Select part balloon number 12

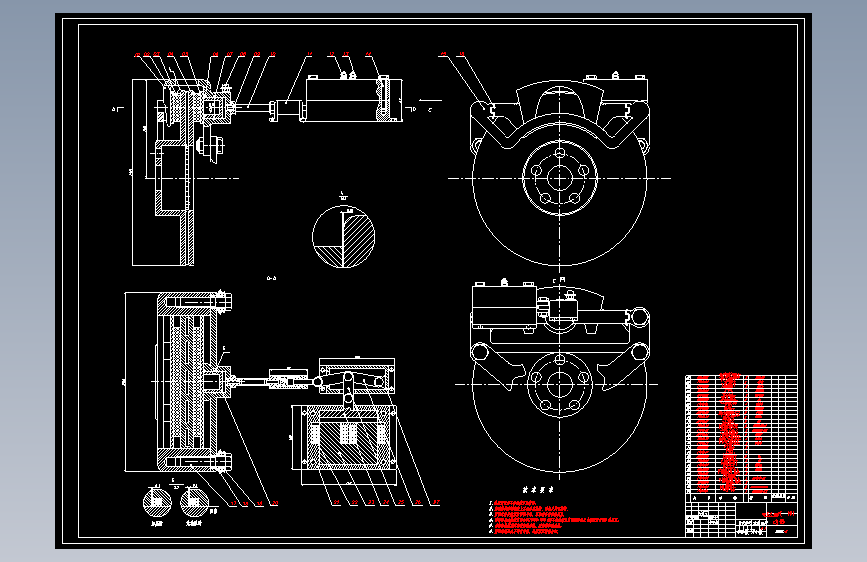(x=332, y=54)
